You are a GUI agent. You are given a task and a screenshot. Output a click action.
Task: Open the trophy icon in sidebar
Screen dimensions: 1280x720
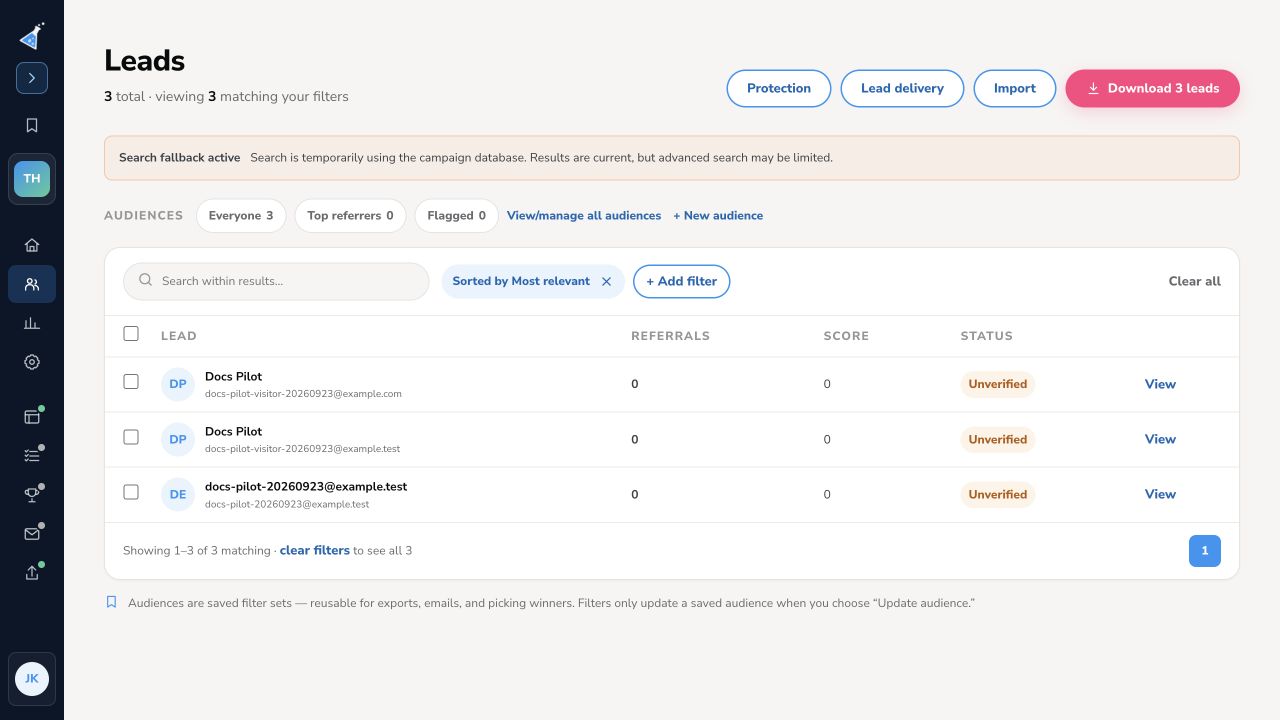[32, 494]
